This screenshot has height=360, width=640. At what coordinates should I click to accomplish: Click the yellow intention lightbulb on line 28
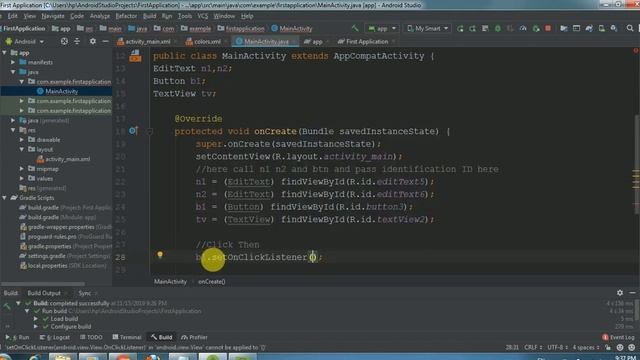[160, 255]
